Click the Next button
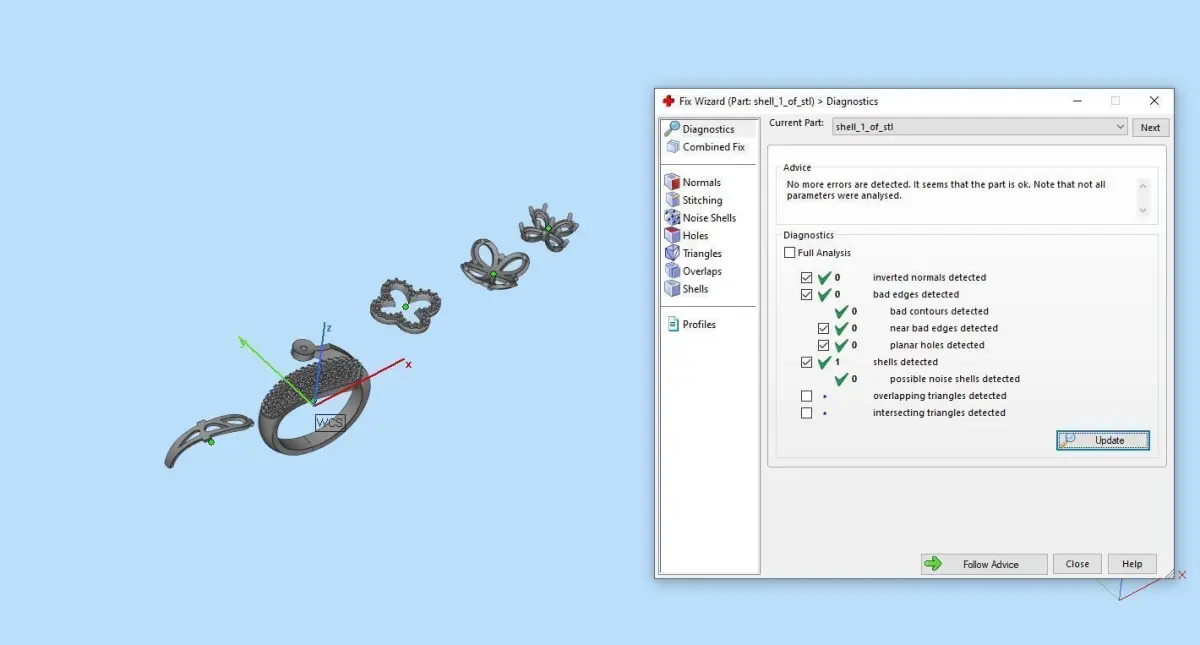The image size is (1200, 645). click(x=1150, y=127)
